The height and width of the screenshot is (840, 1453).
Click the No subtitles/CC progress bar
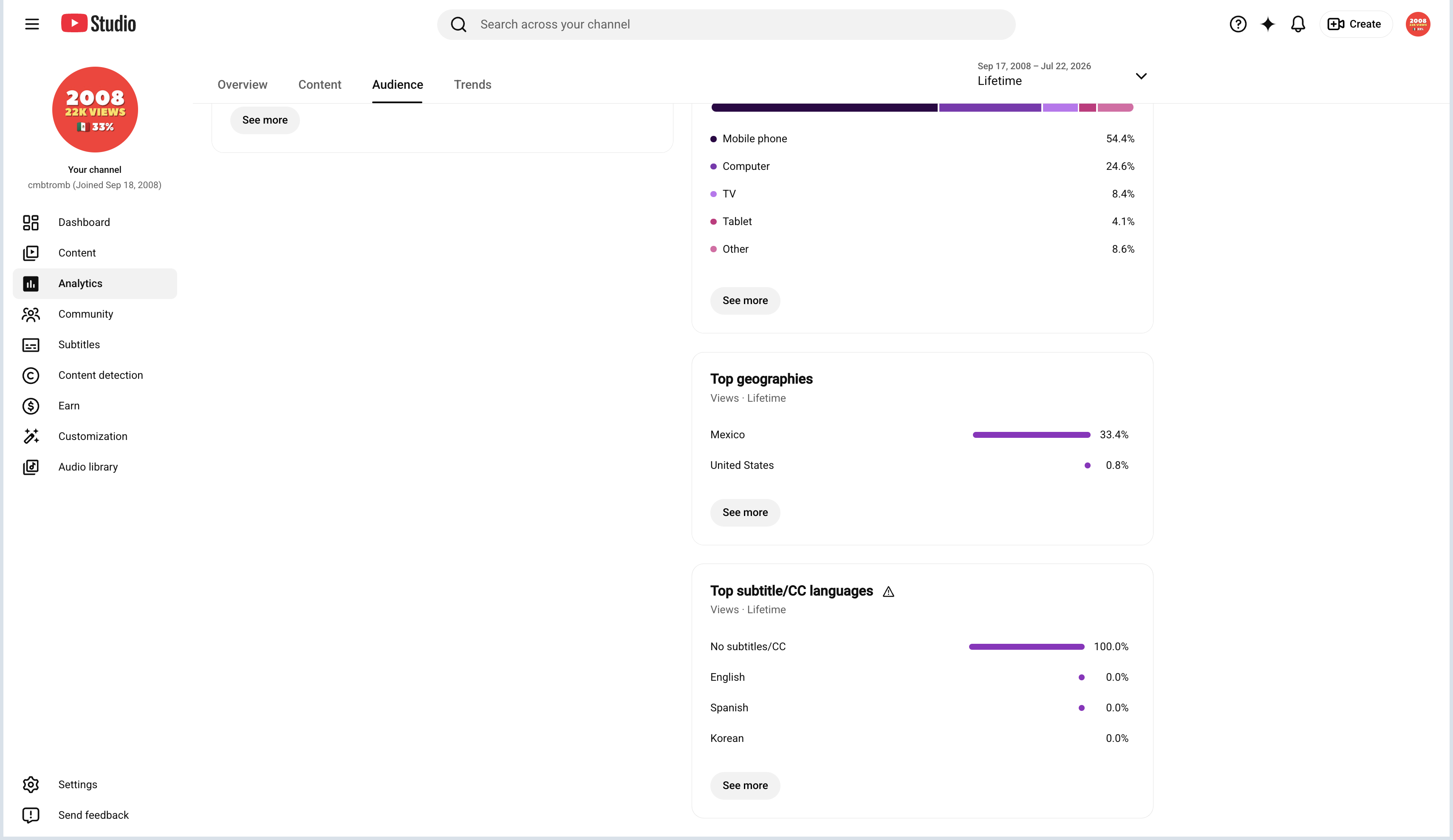1027,647
